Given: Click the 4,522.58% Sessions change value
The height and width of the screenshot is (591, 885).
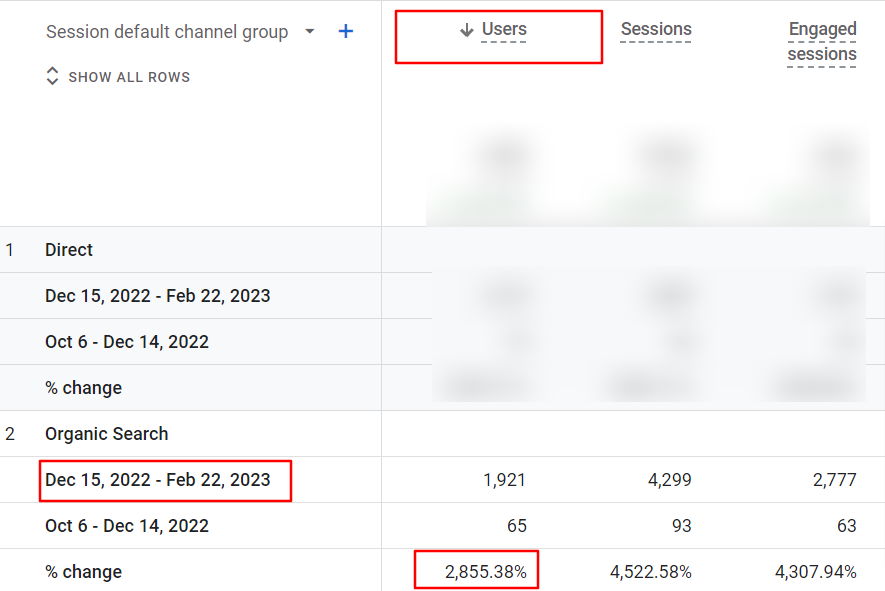Looking at the screenshot, I should [x=650, y=572].
